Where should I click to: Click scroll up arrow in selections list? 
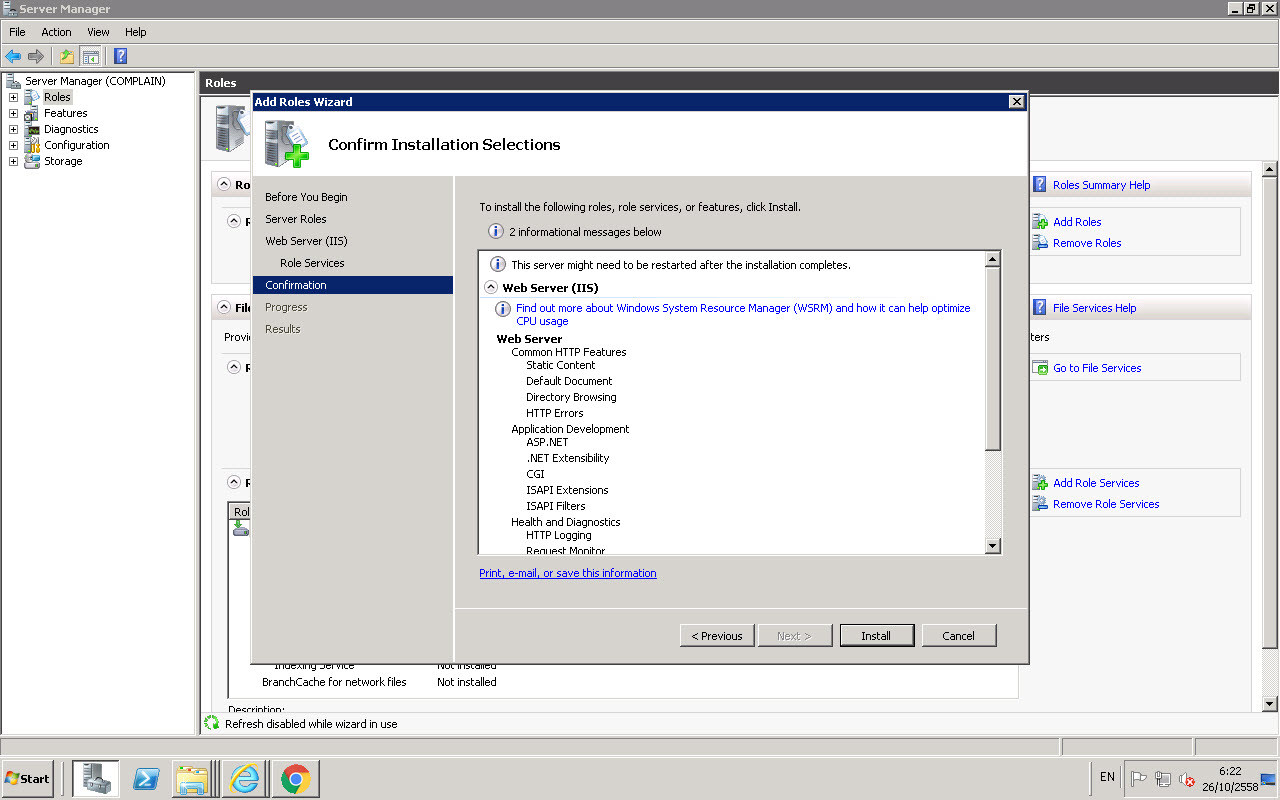coord(993,260)
